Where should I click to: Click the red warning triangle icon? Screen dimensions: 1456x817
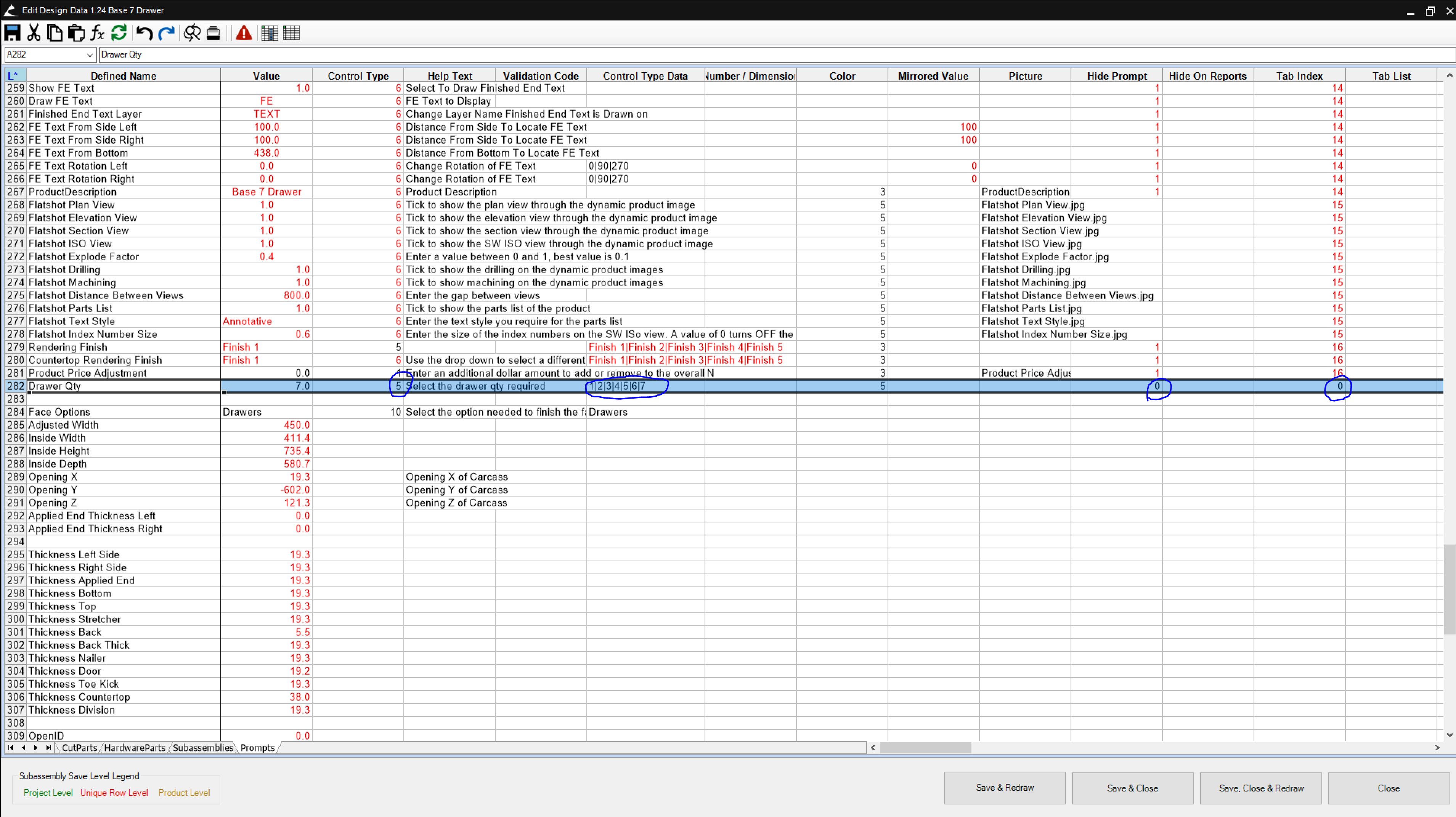[x=244, y=33]
